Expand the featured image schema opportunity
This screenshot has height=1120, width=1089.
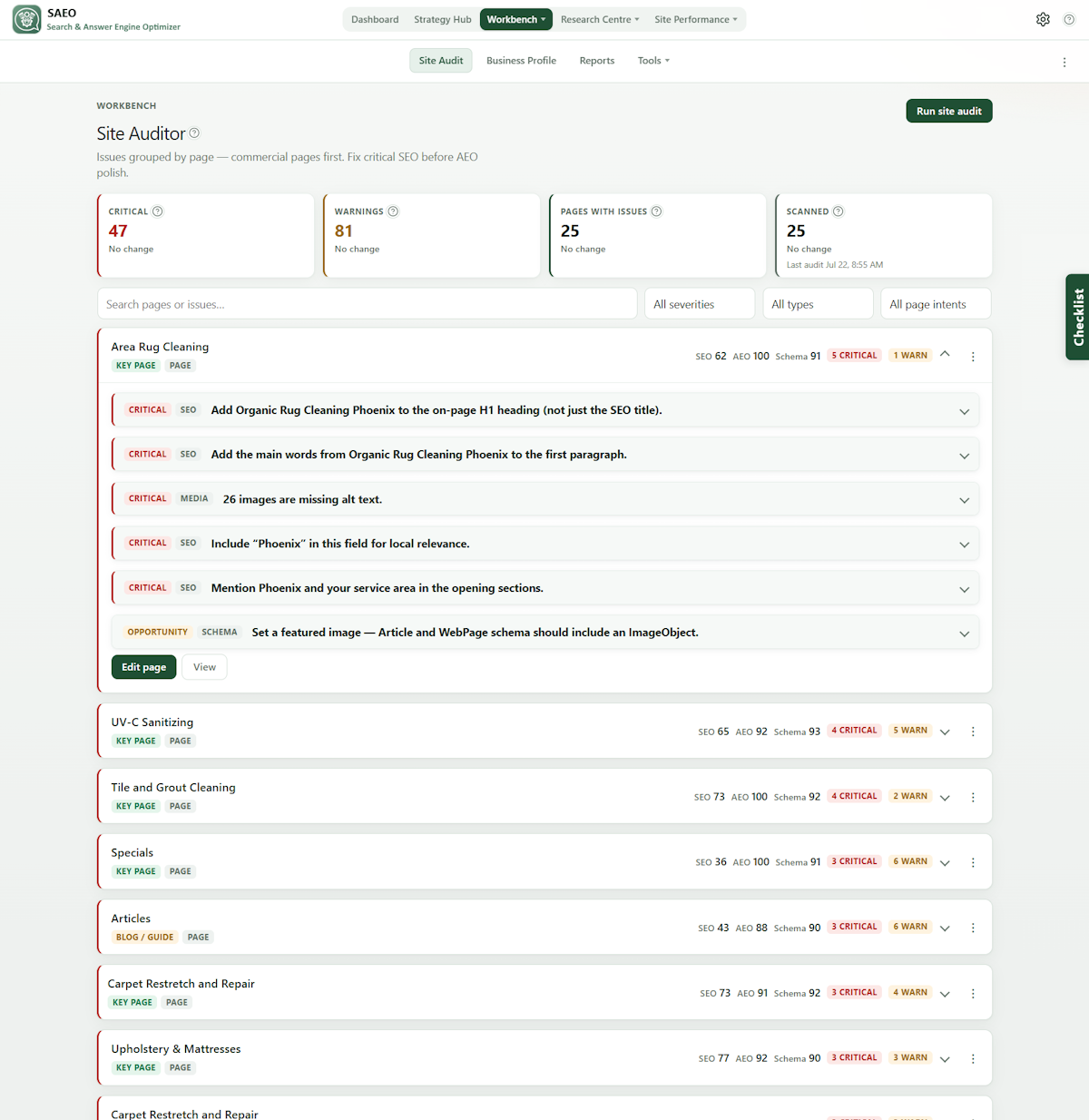964,634
